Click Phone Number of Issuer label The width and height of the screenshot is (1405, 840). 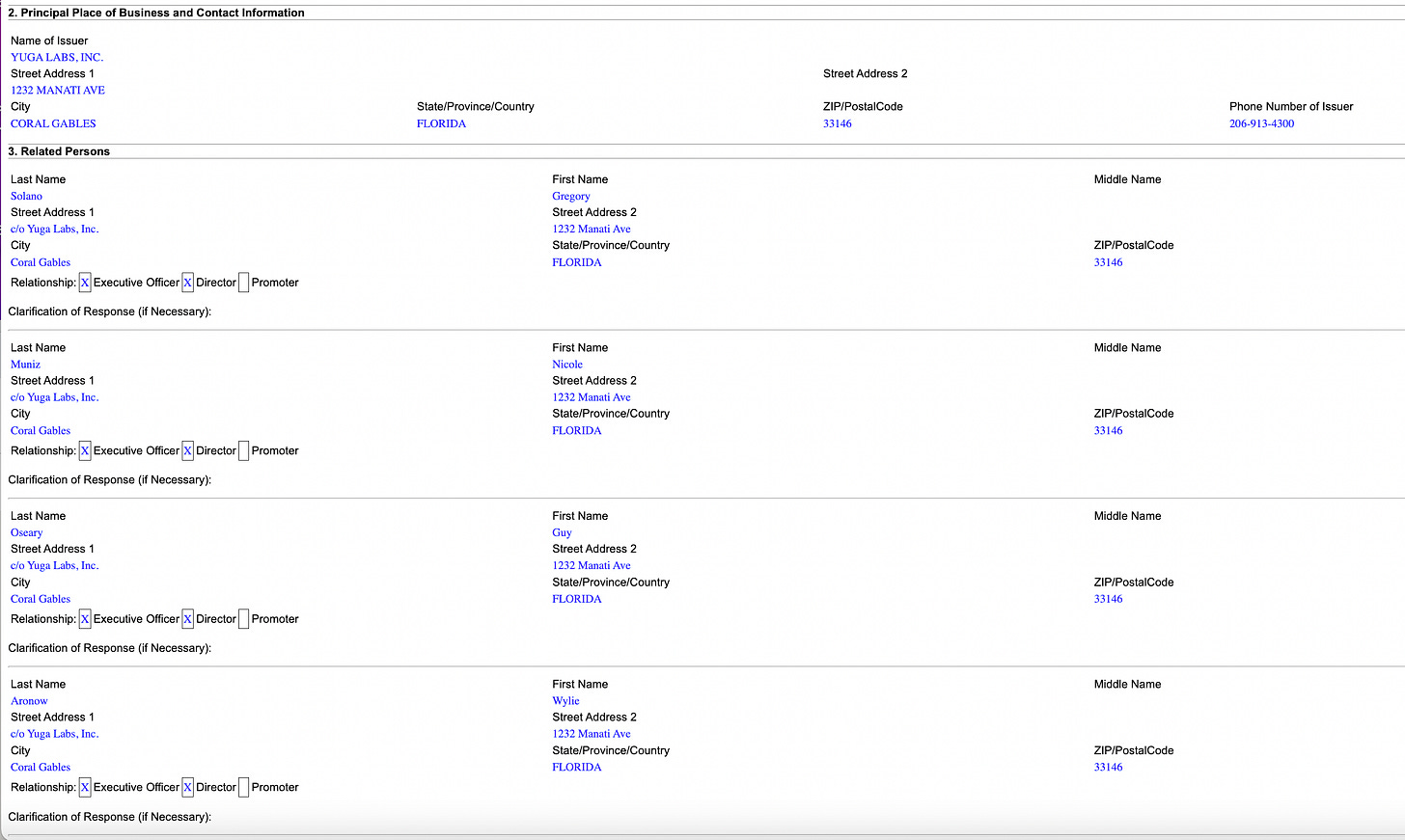coord(1291,106)
